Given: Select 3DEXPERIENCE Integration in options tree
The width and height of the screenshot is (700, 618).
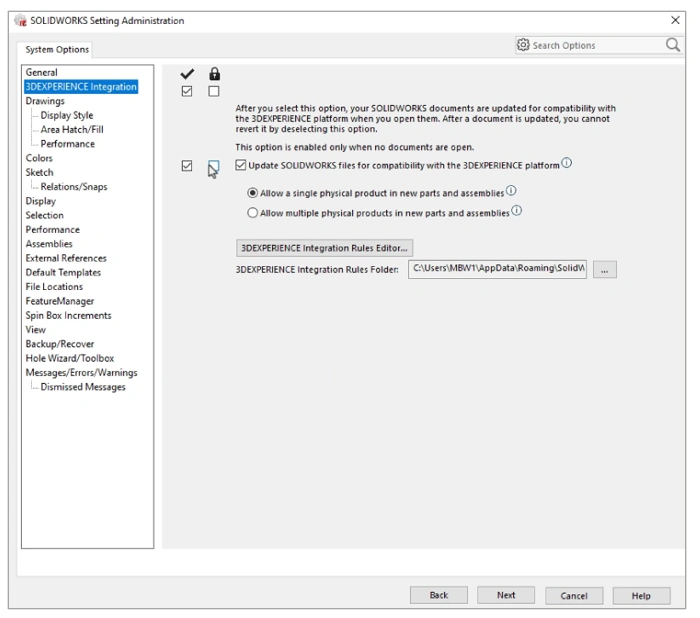Looking at the screenshot, I should coord(81,87).
